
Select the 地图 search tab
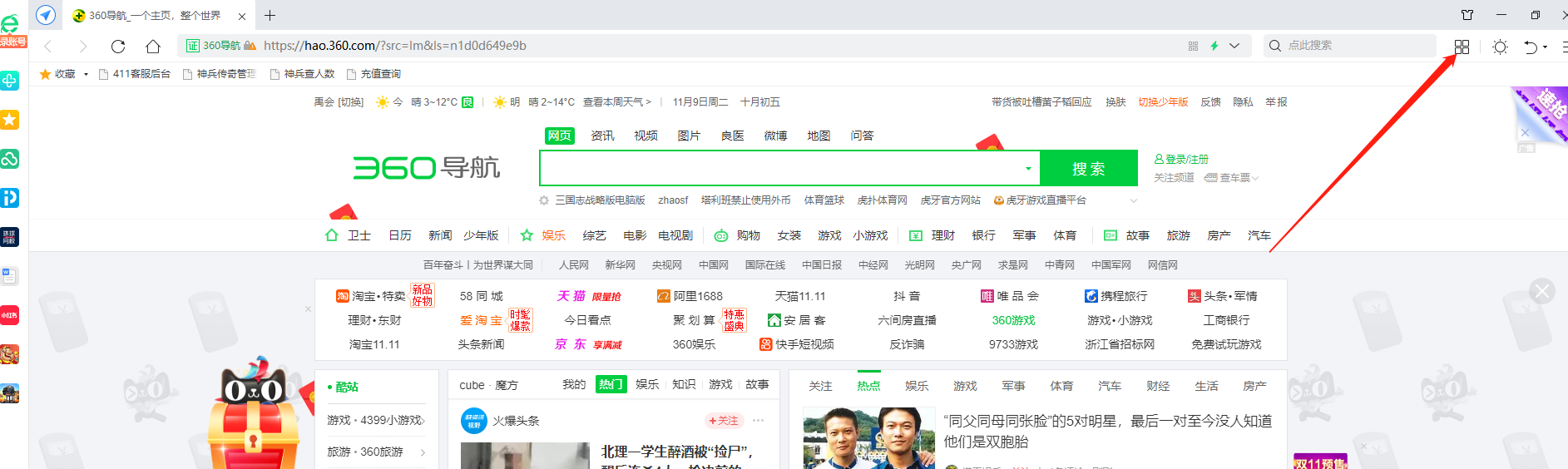[819, 136]
